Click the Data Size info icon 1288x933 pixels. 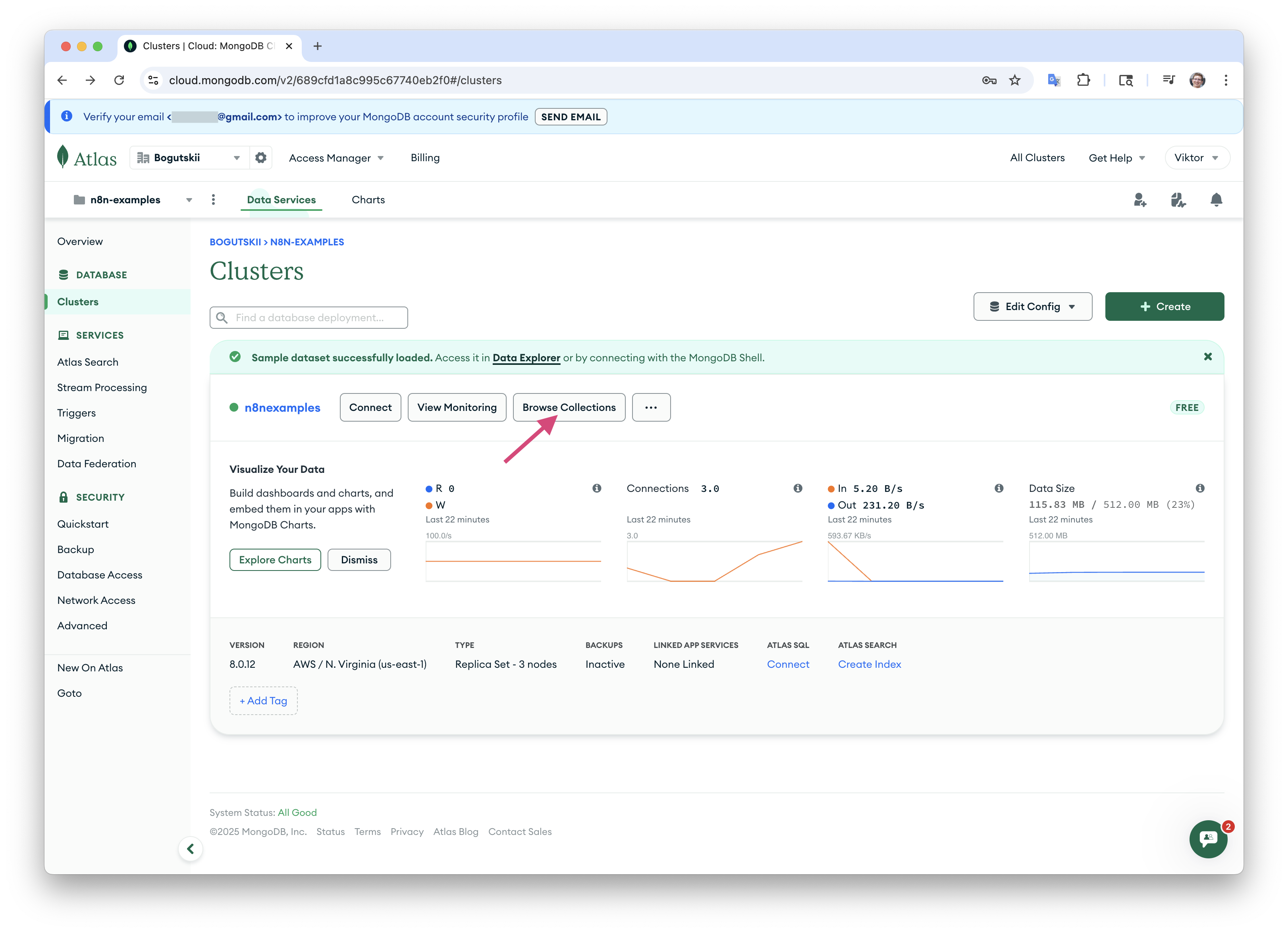pyautogui.click(x=1200, y=488)
